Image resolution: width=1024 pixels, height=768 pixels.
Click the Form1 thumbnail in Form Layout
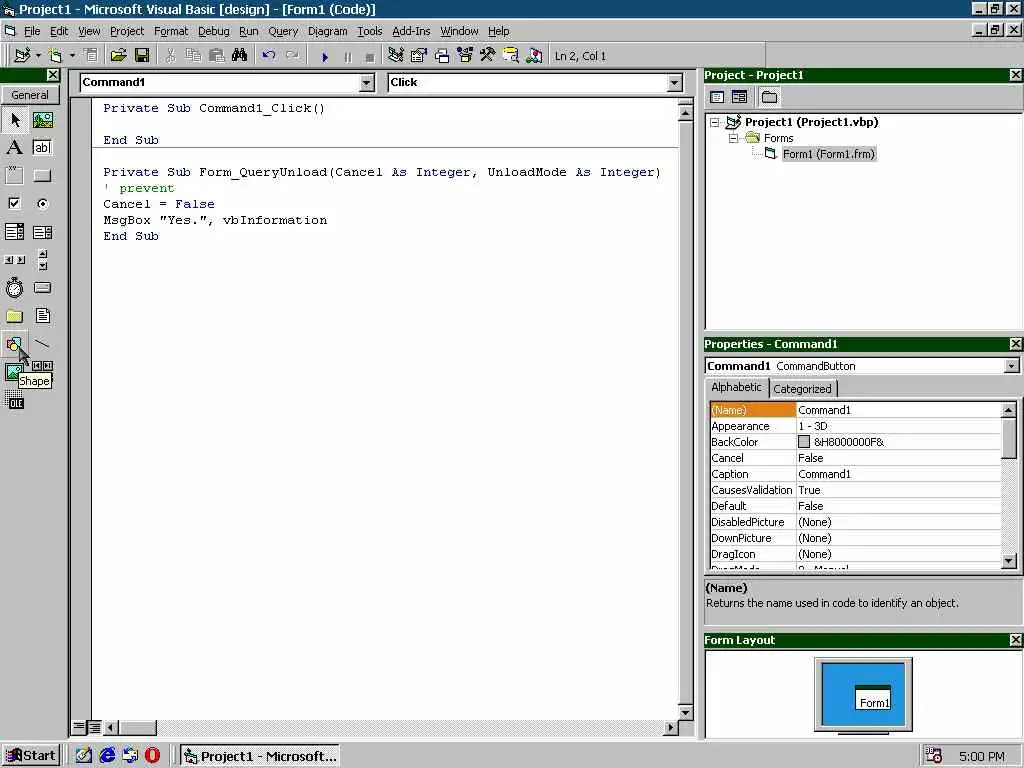pos(873,697)
